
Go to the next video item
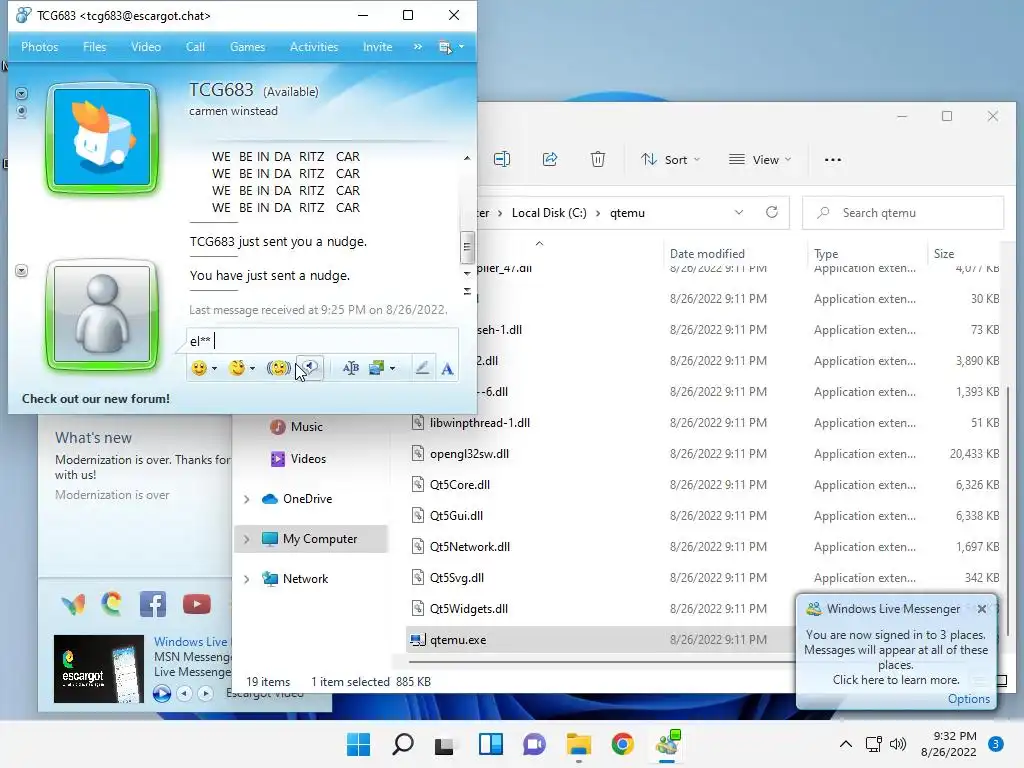(x=205, y=693)
